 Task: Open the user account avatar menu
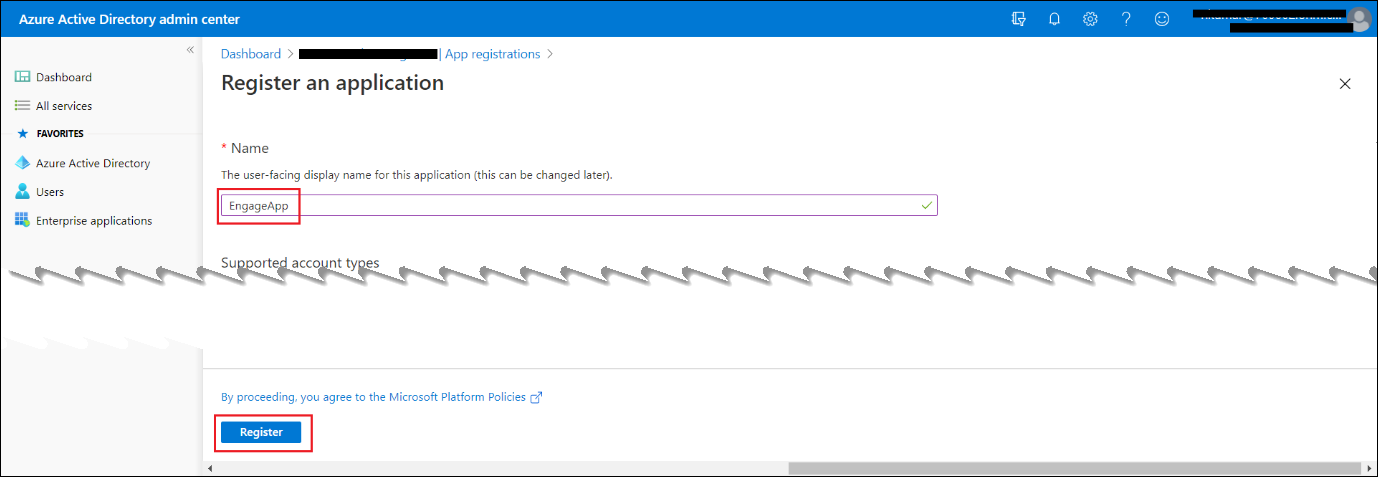point(1358,19)
